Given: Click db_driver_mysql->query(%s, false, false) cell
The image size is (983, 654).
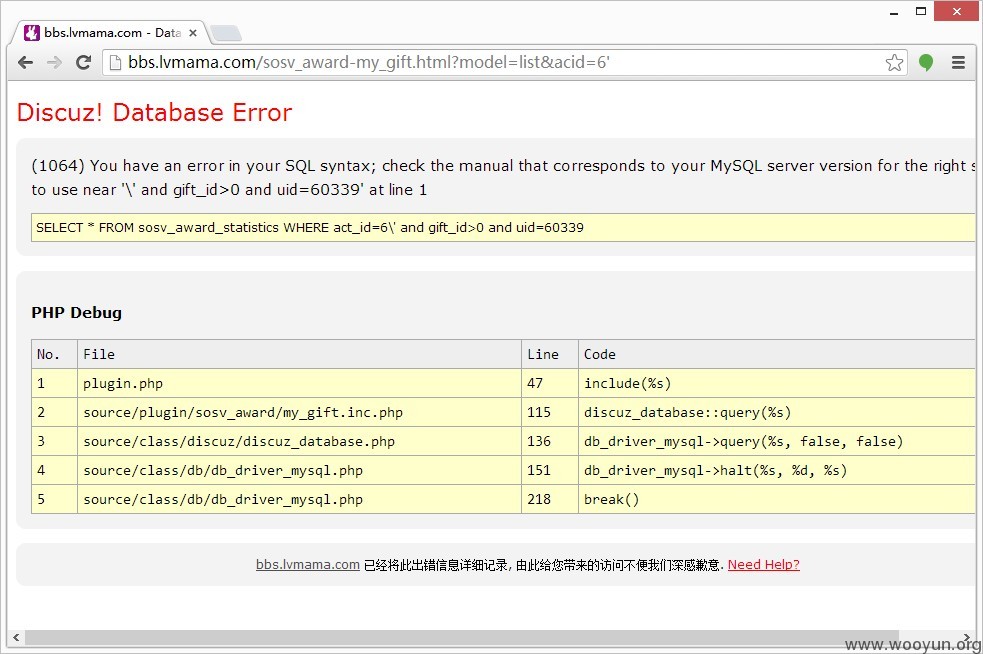Looking at the screenshot, I should [x=776, y=441].
